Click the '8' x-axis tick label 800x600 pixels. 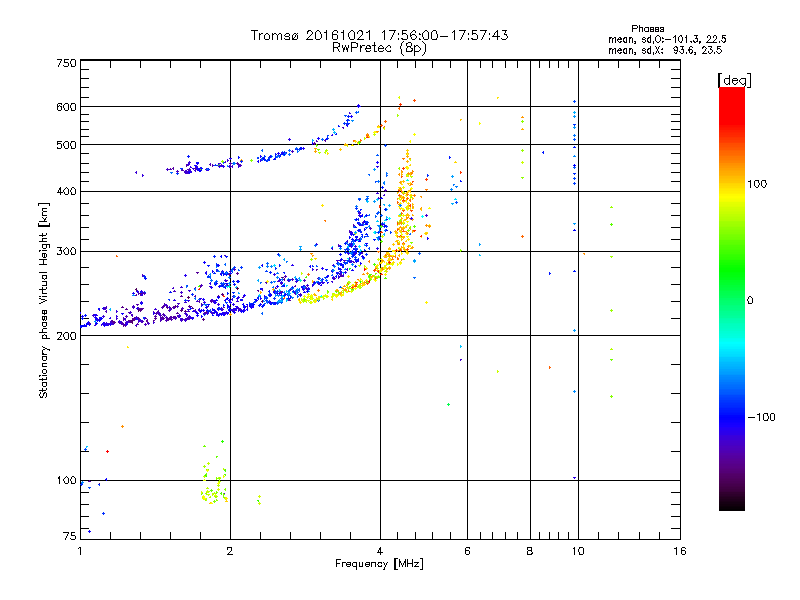tap(530, 551)
